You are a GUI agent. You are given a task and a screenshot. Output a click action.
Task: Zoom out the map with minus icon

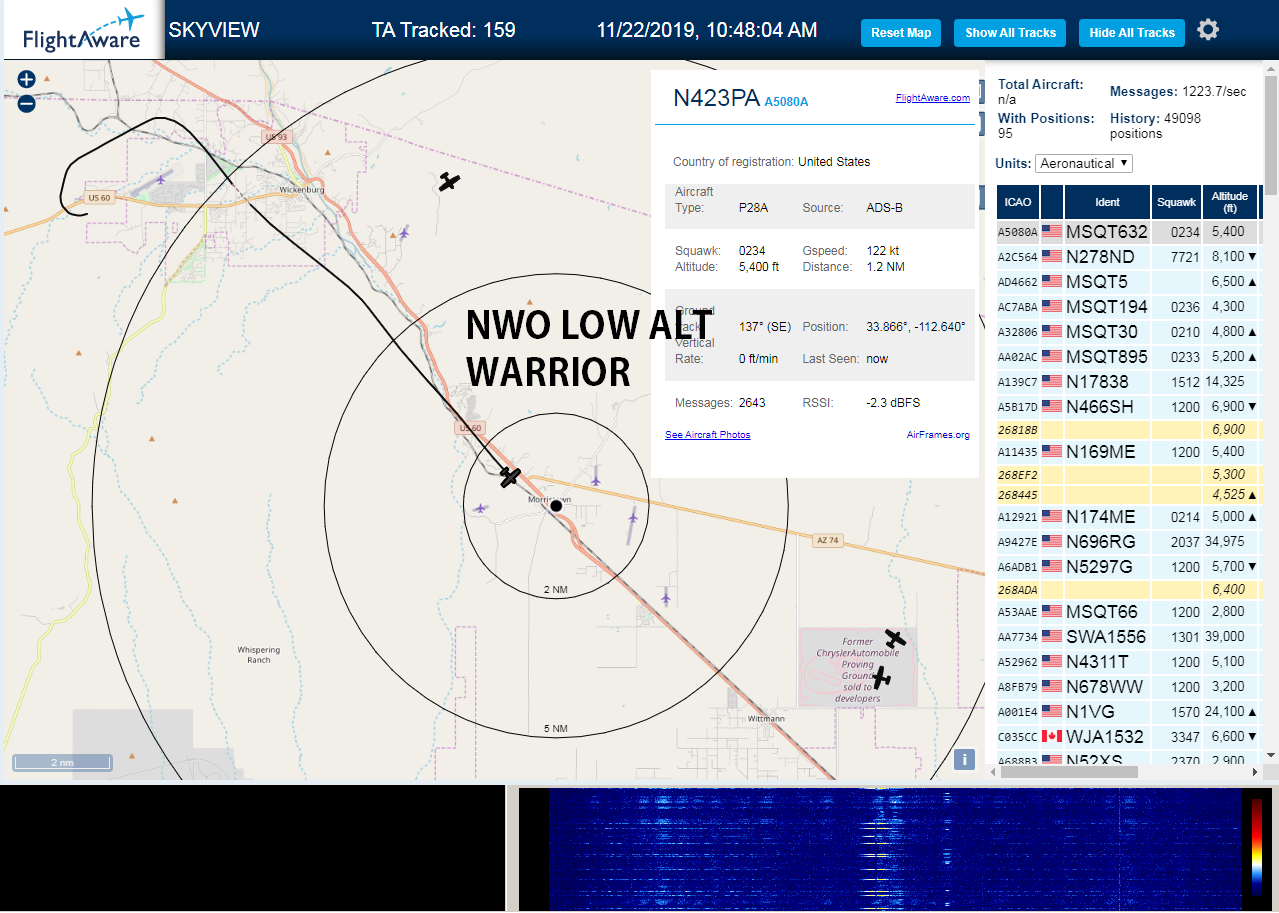(x=27, y=103)
